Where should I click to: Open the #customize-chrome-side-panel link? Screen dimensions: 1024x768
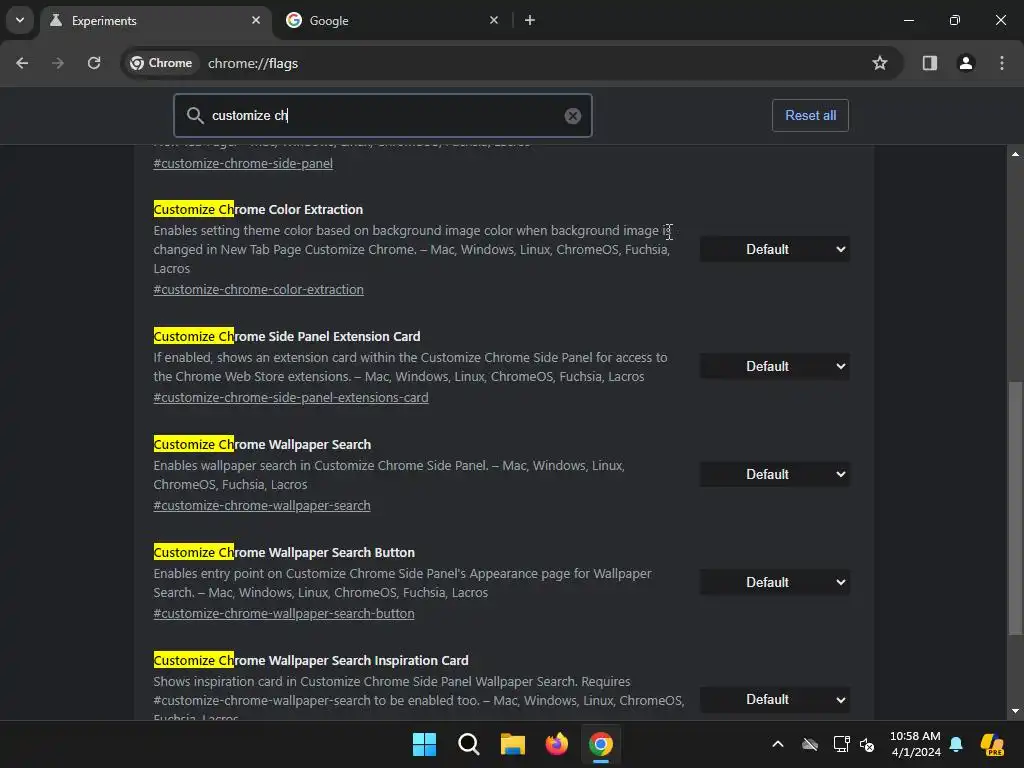(x=243, y=163)
